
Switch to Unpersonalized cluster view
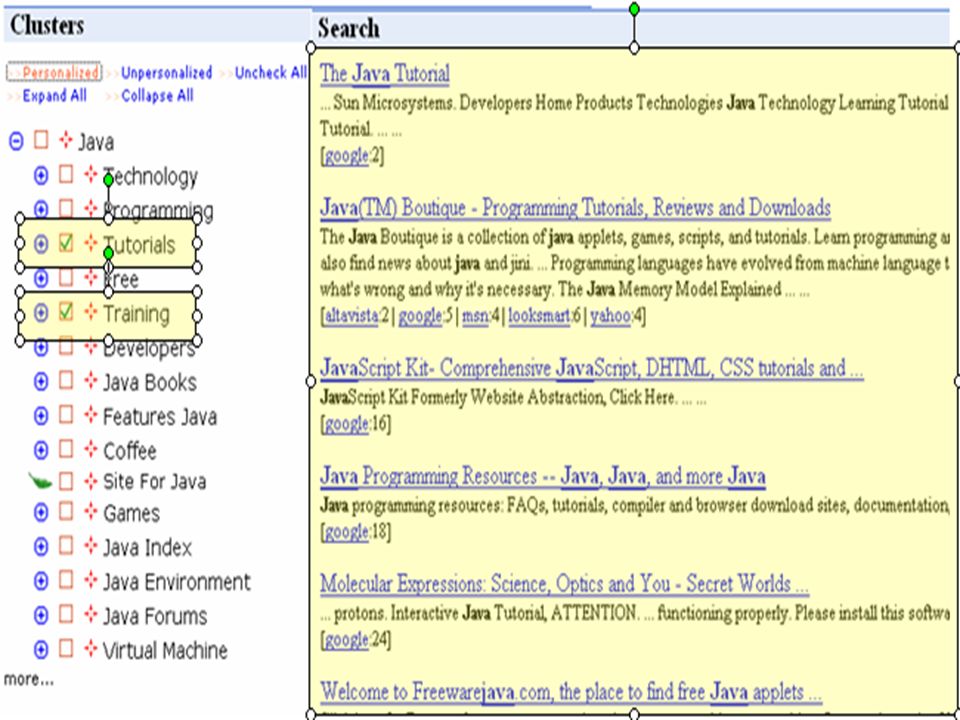(x=167, y=73)
